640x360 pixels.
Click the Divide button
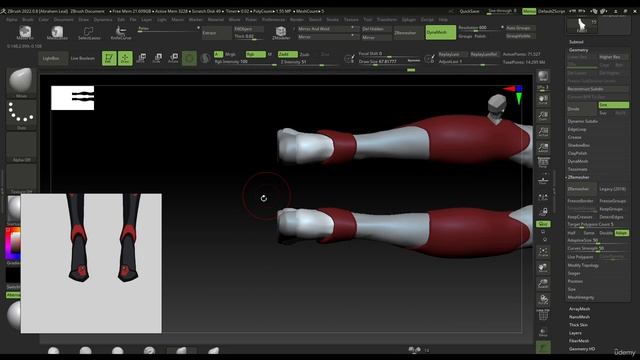[x=582, y=109]
